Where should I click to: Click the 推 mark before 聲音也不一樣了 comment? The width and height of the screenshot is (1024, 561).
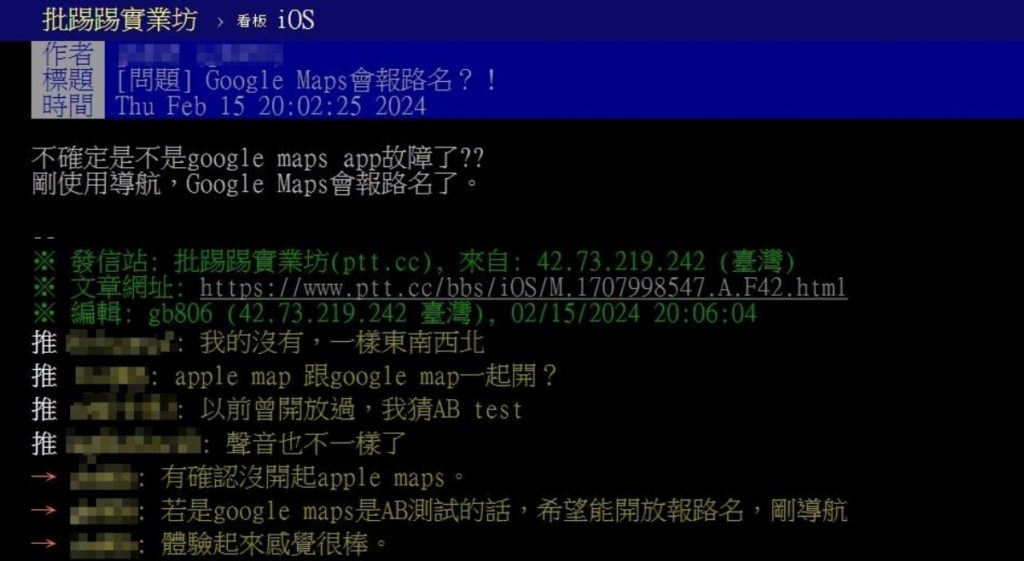coord(44,444)
